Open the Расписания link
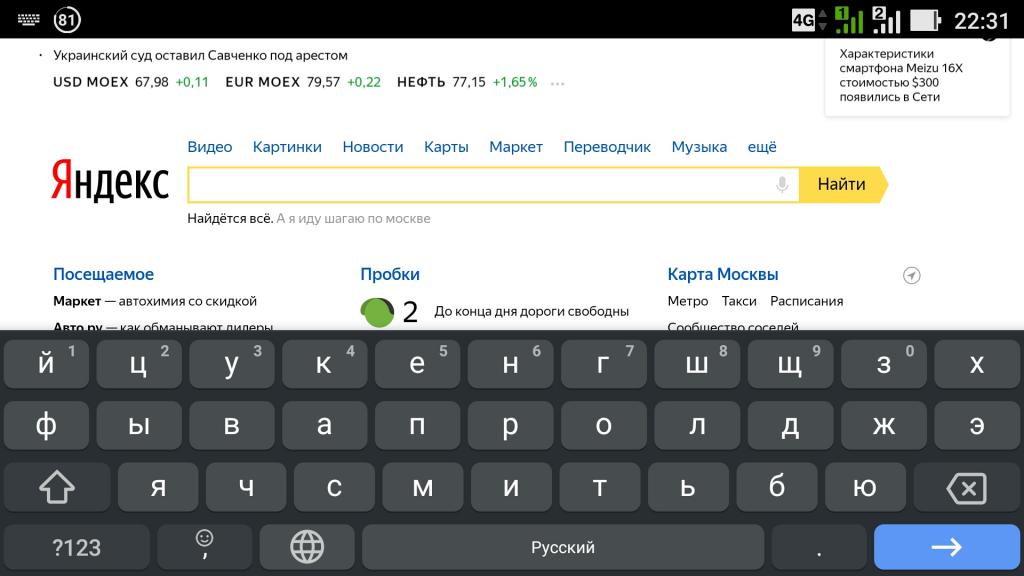Viewport: 1024px width, 576px height. point(807,301)
